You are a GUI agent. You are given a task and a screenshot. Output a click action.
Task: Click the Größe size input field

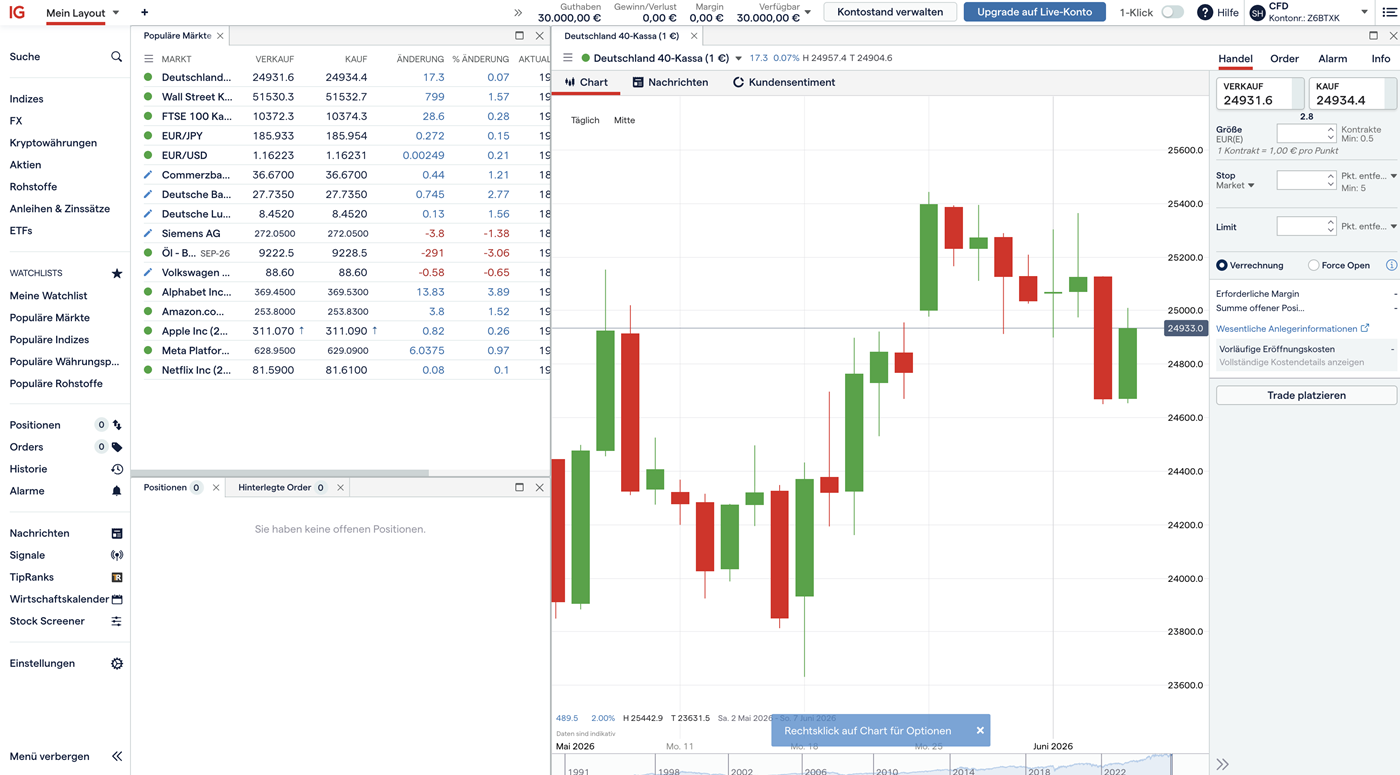click(x=1300, y=132)
